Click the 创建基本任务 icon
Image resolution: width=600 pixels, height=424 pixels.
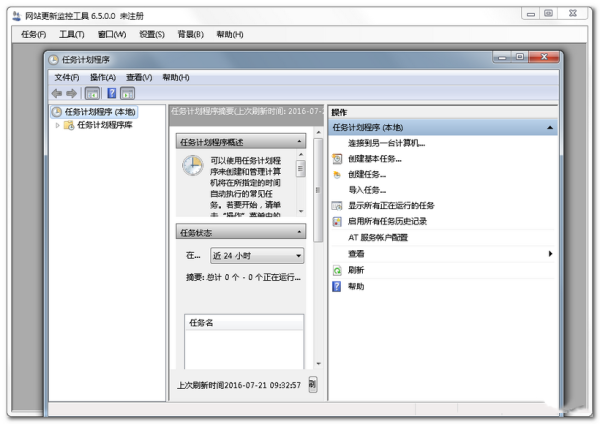tap(337, 158)
